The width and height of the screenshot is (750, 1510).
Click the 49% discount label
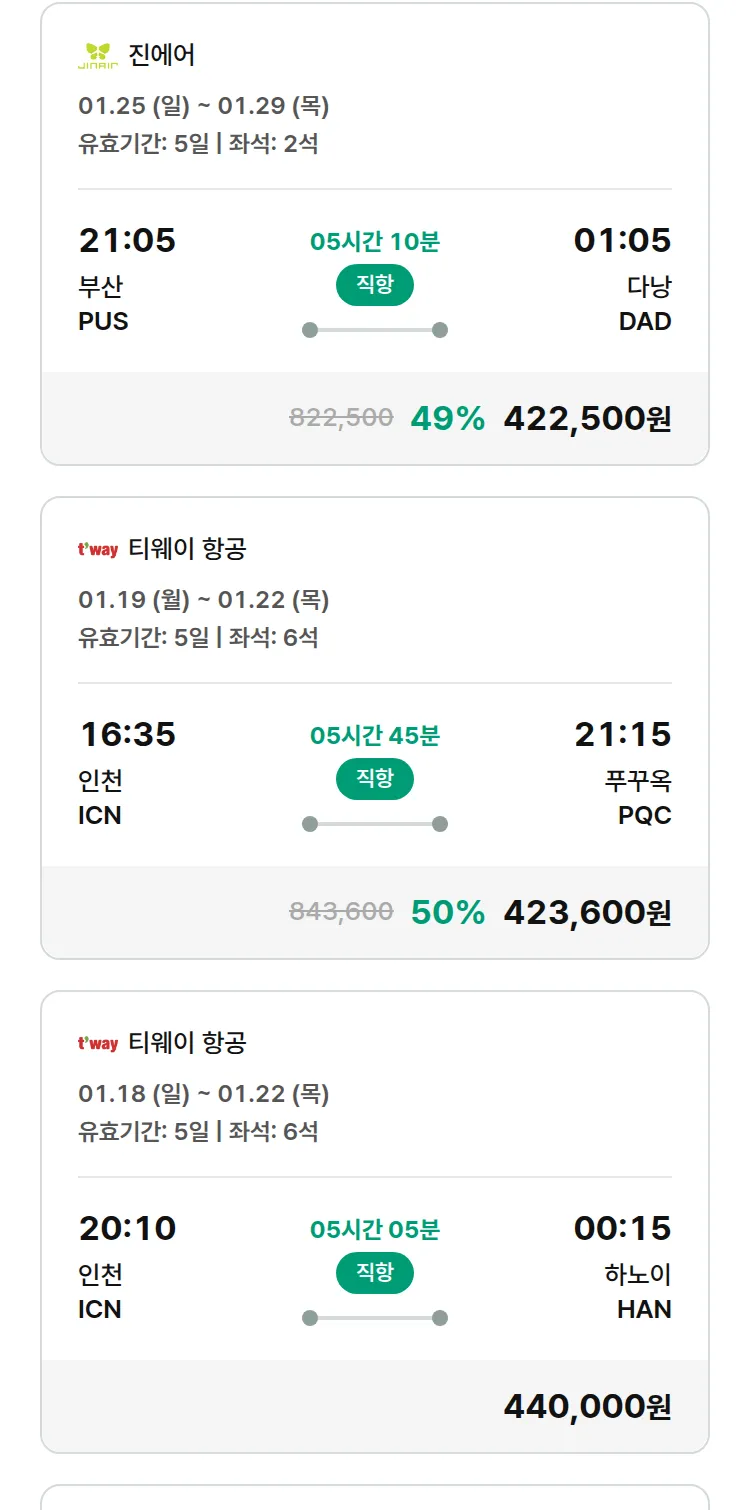[x=447, y=418]
